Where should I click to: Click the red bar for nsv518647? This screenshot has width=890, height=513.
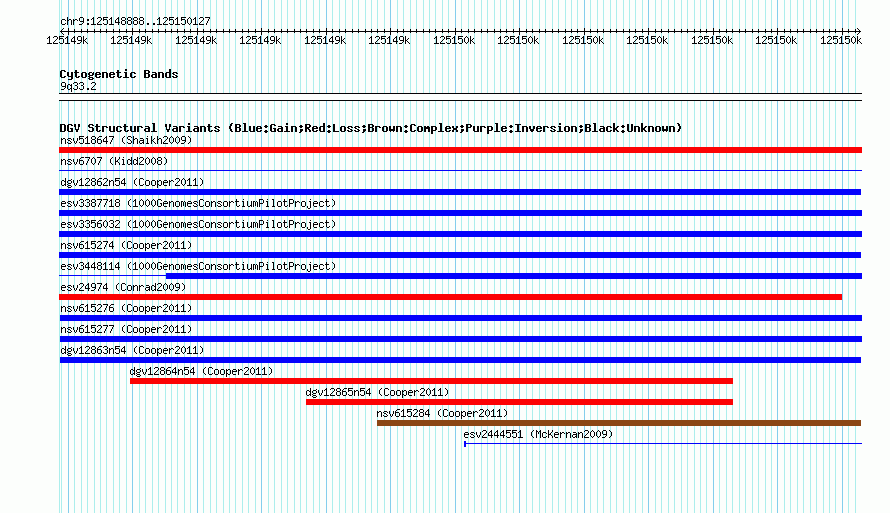click(x=460, y=150)
